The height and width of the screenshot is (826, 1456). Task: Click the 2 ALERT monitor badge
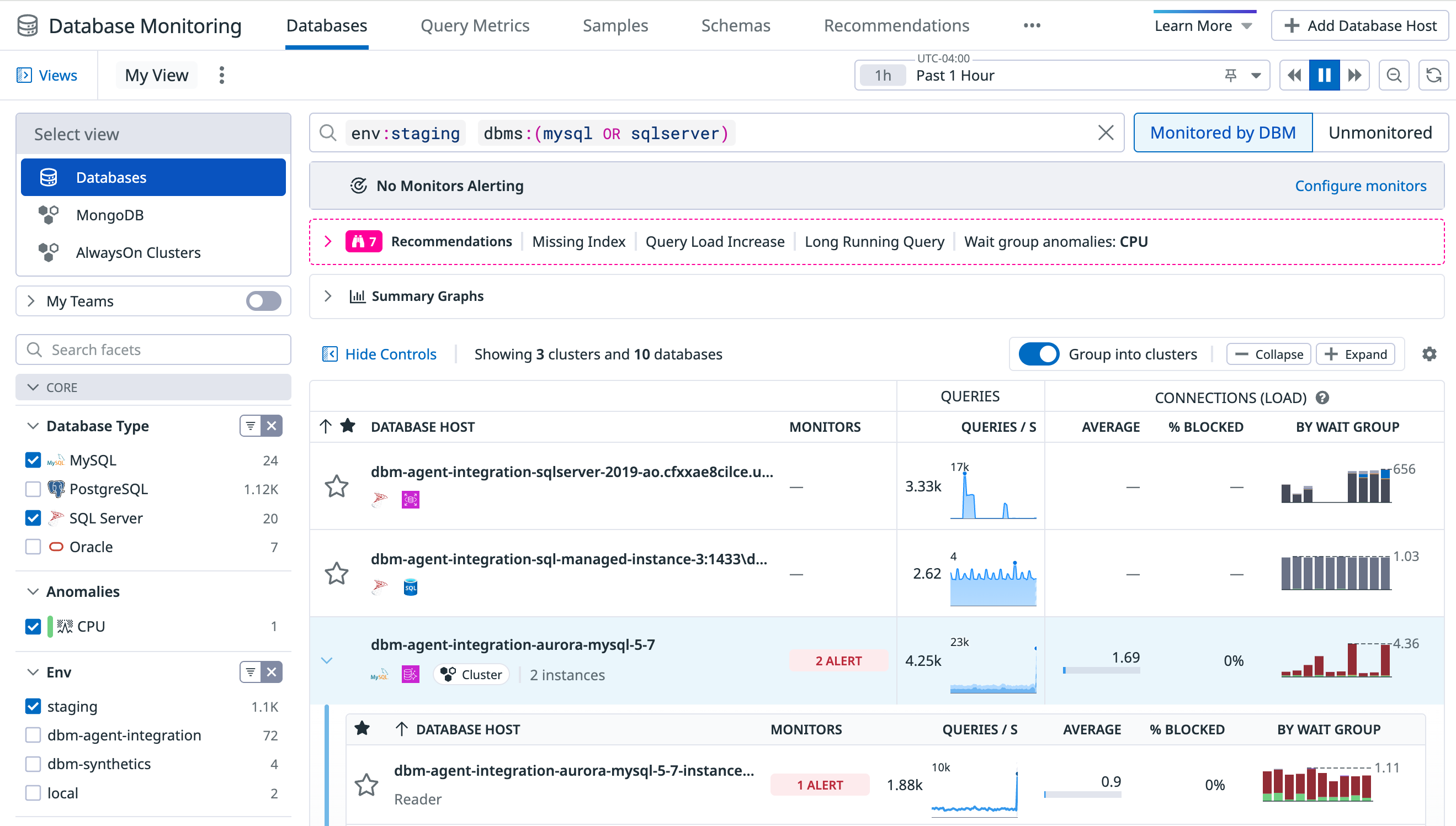(x=838, y=660)
